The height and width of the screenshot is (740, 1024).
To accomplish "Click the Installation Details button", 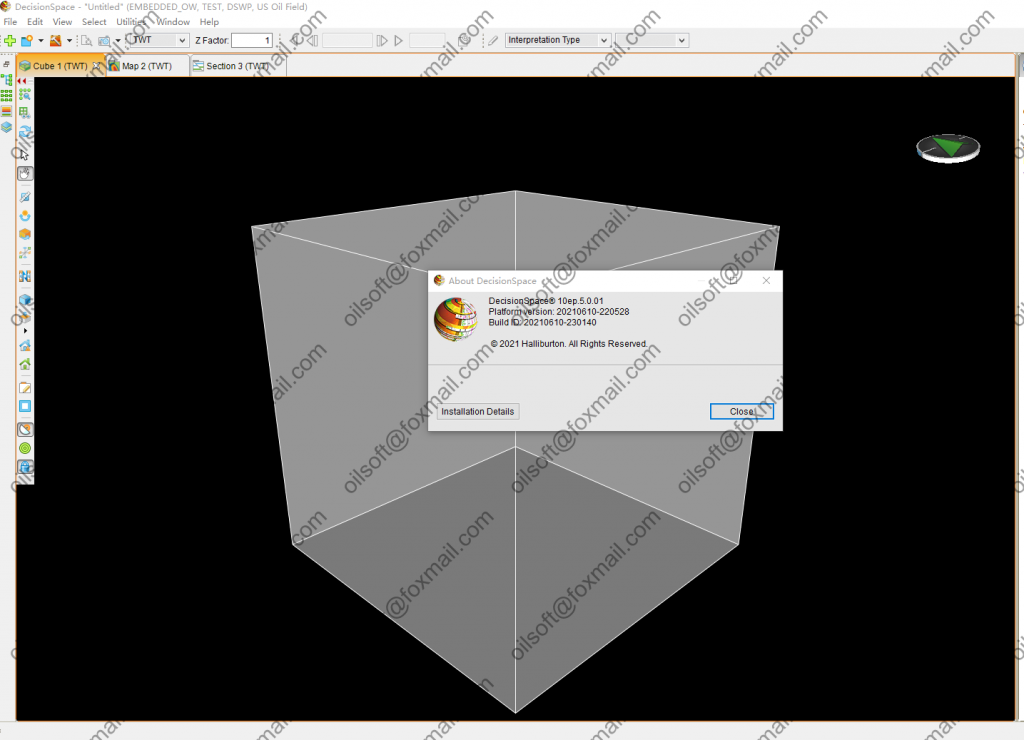I will tap(477, 411).
